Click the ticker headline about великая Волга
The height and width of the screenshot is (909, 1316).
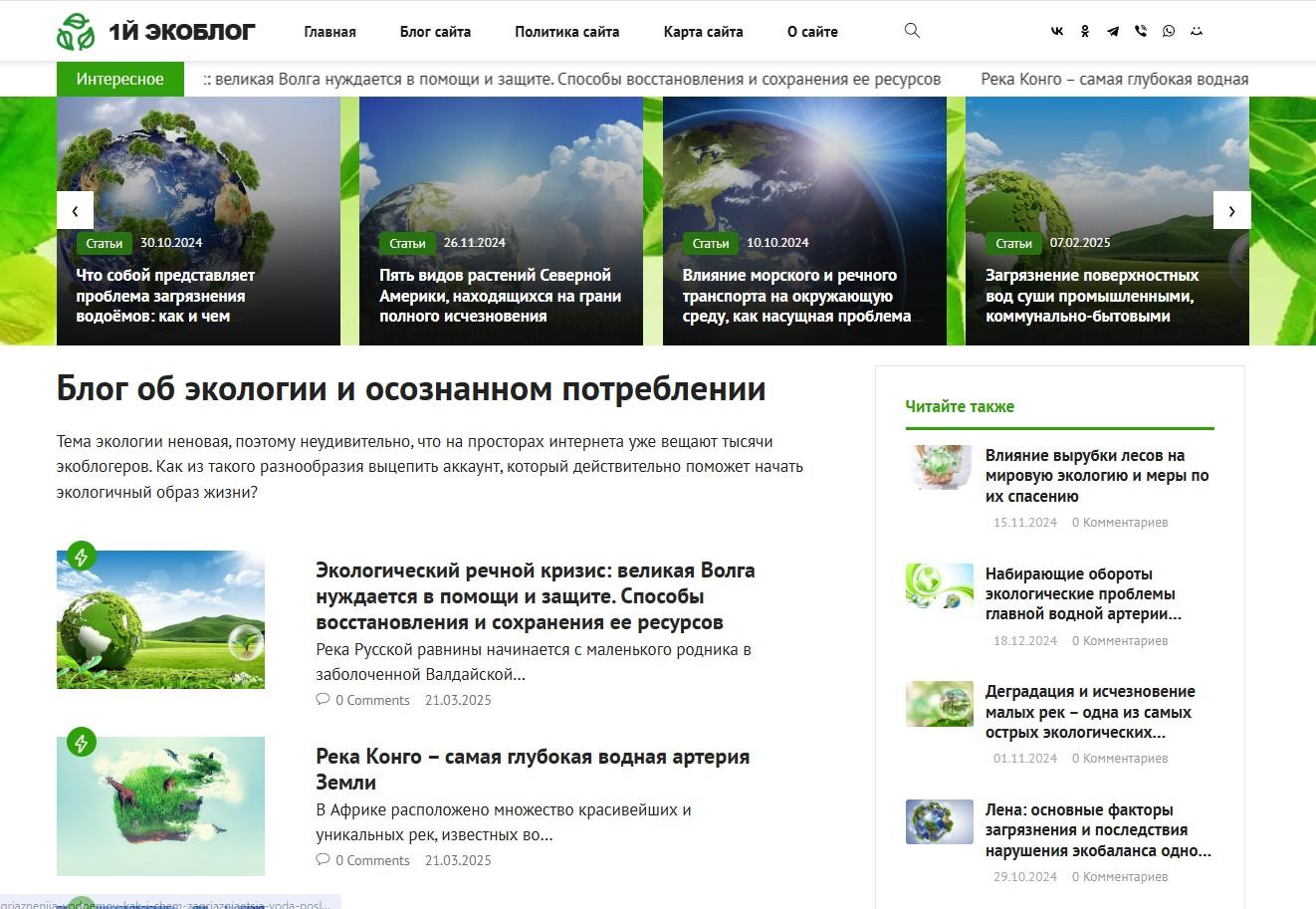pos(572,79)
